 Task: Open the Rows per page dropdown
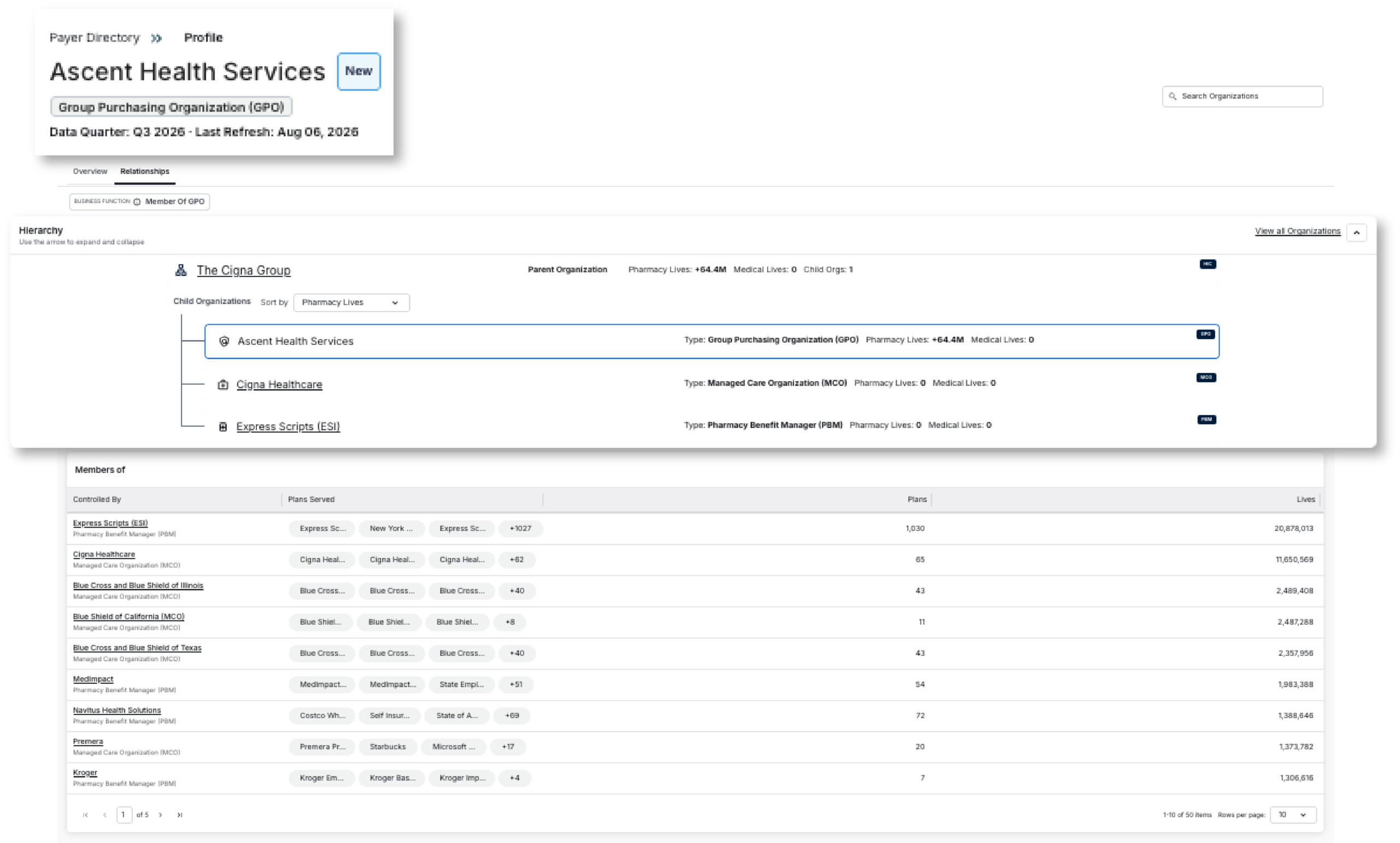(x=1293, y=815)
